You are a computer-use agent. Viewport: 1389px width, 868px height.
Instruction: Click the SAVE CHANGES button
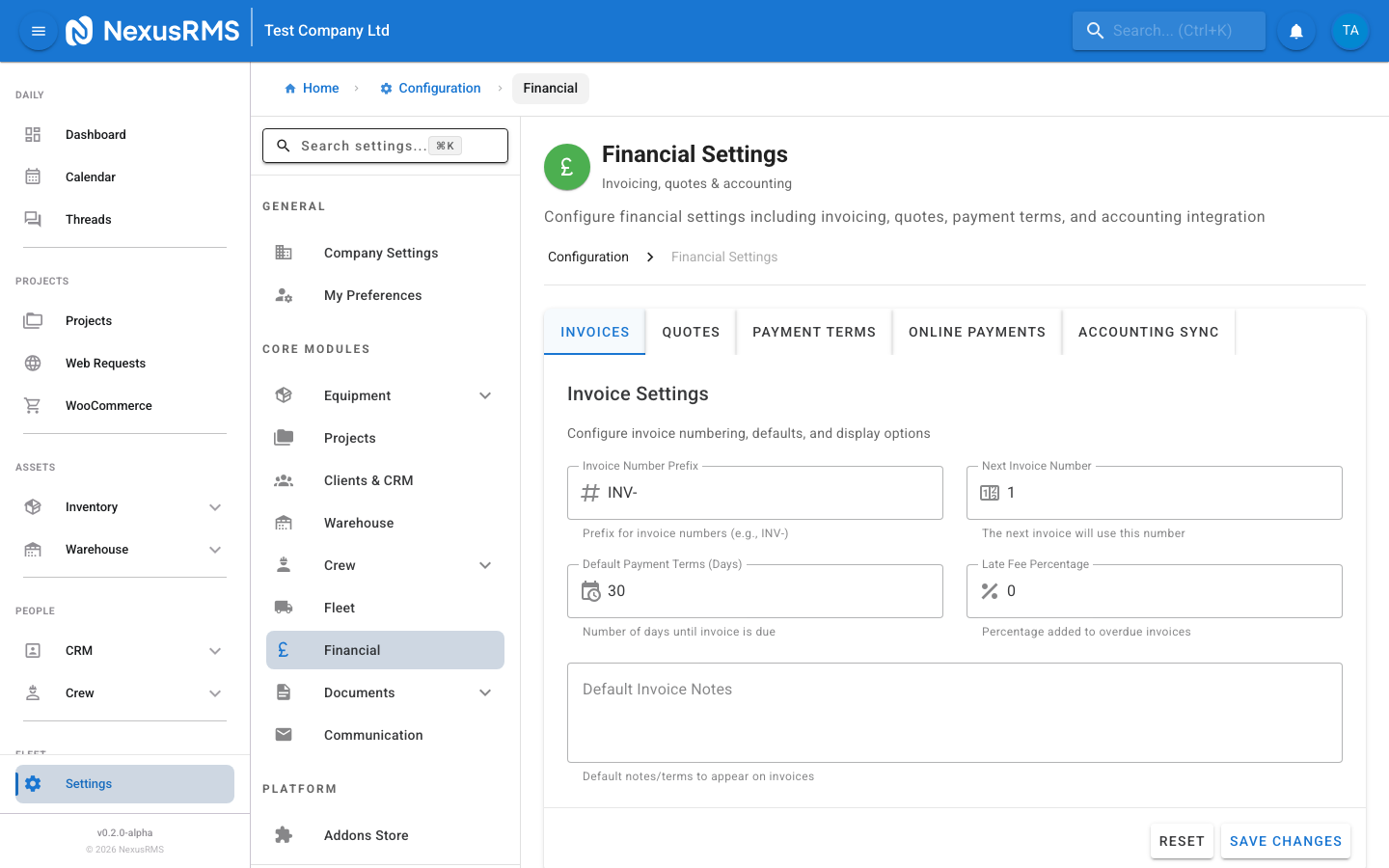1285,840
